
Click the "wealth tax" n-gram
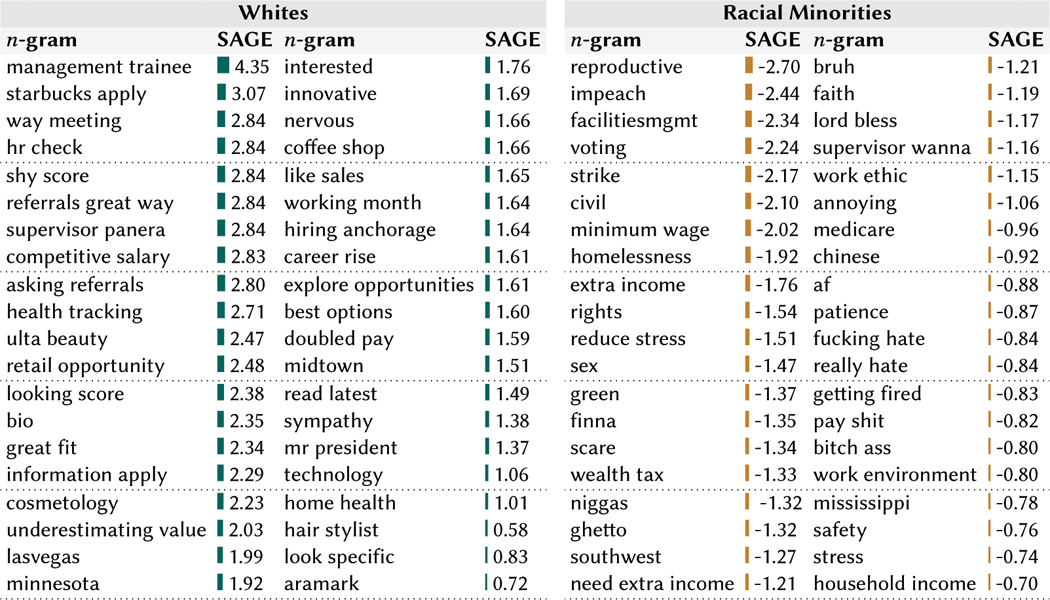point(614,475)
